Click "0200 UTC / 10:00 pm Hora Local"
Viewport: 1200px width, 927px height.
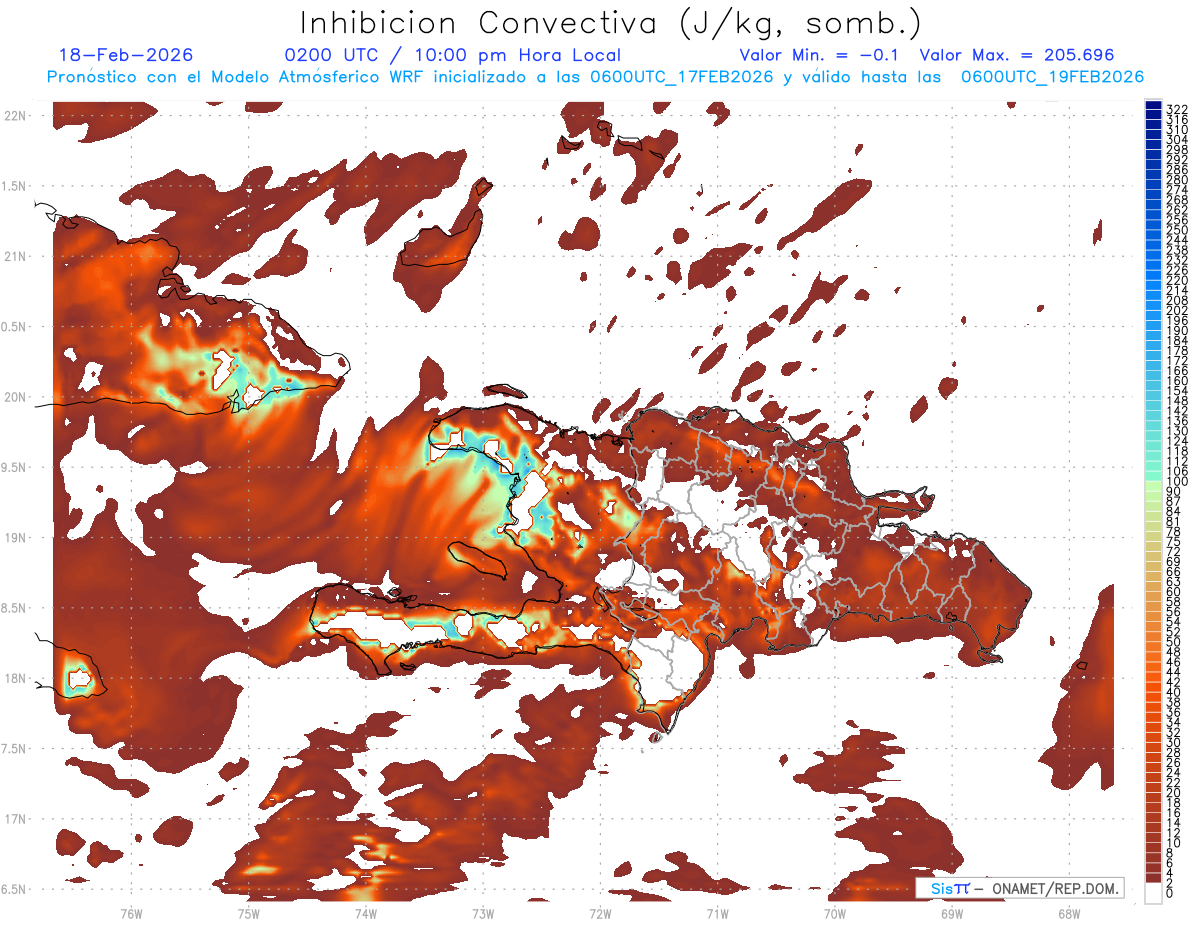452,56
